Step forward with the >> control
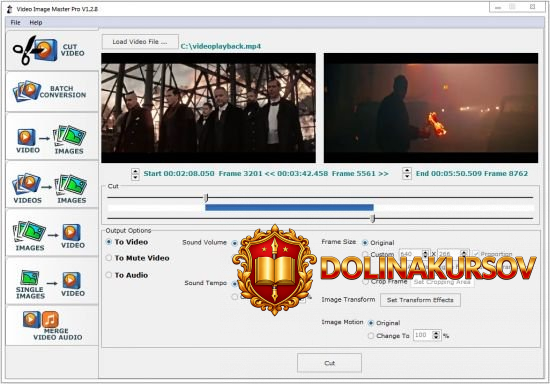The height and width of the screenshot is (384, 550). click(x=384, y=174)
